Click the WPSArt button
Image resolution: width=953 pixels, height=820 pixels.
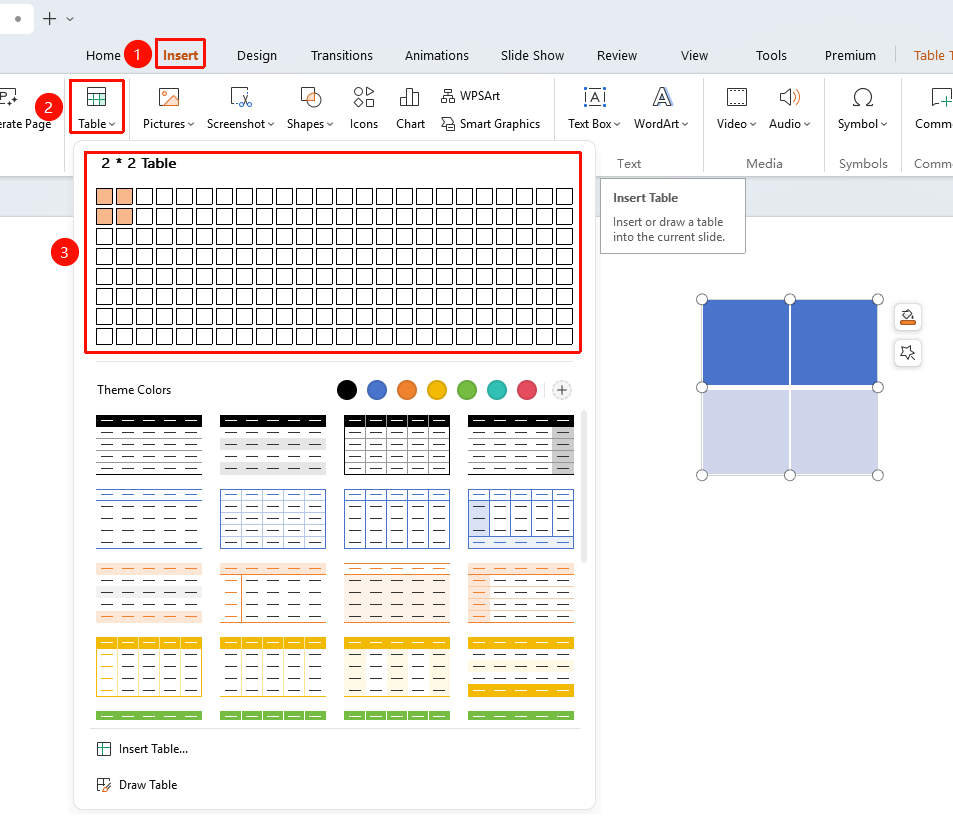(470, 96)
